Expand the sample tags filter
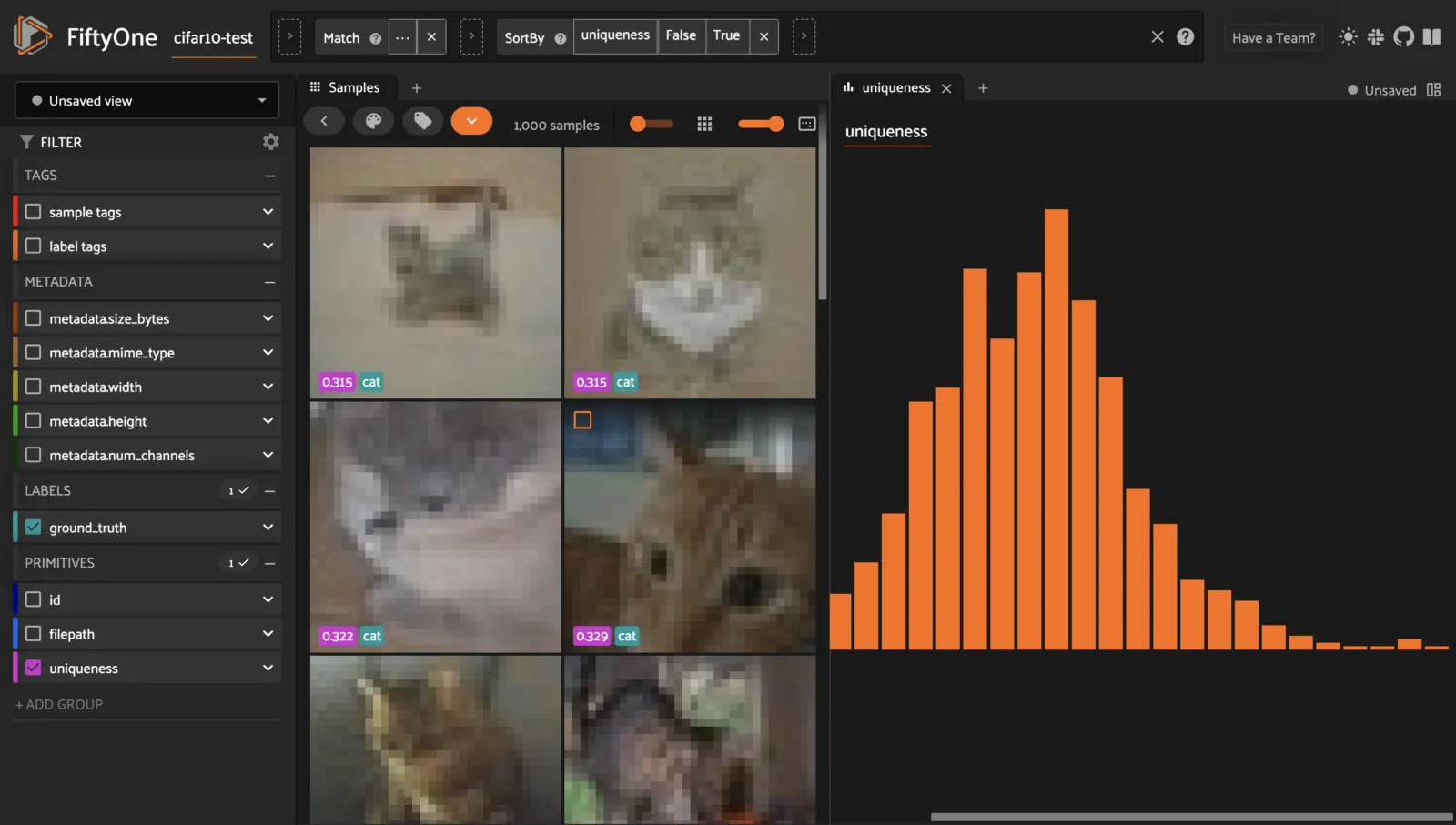Image resolution: width=1456 pixels, height=825 pixels. pos(268,211)
